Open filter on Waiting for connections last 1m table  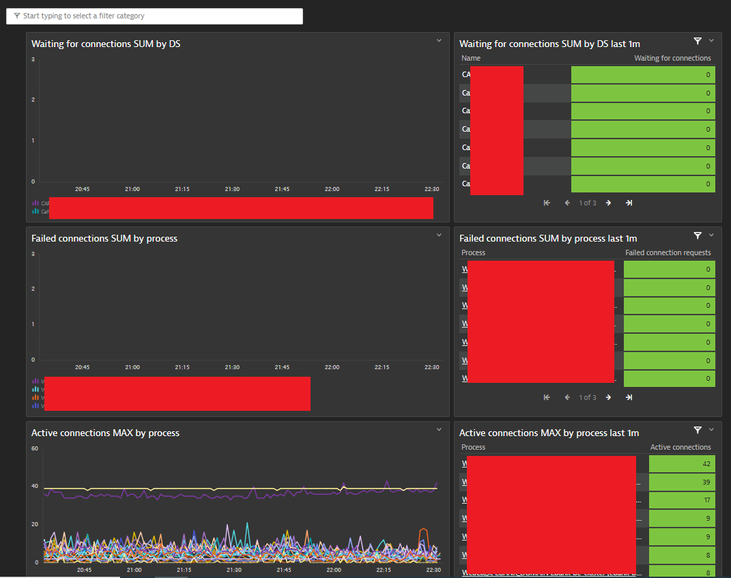(x=697, y=41)
